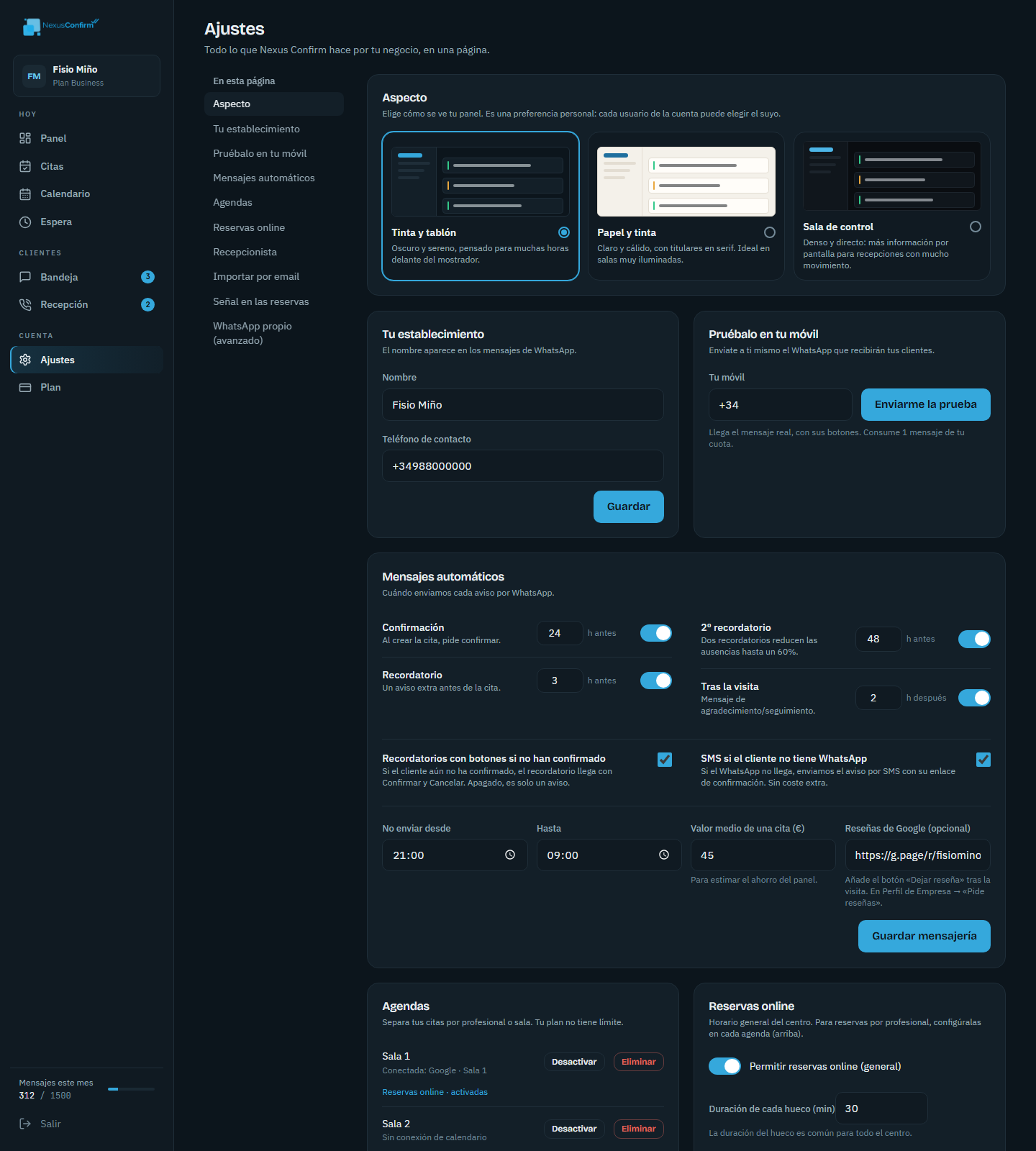Click the Bandeja badge showing 3
1036x1151 pixels.
tap(148, 277)
